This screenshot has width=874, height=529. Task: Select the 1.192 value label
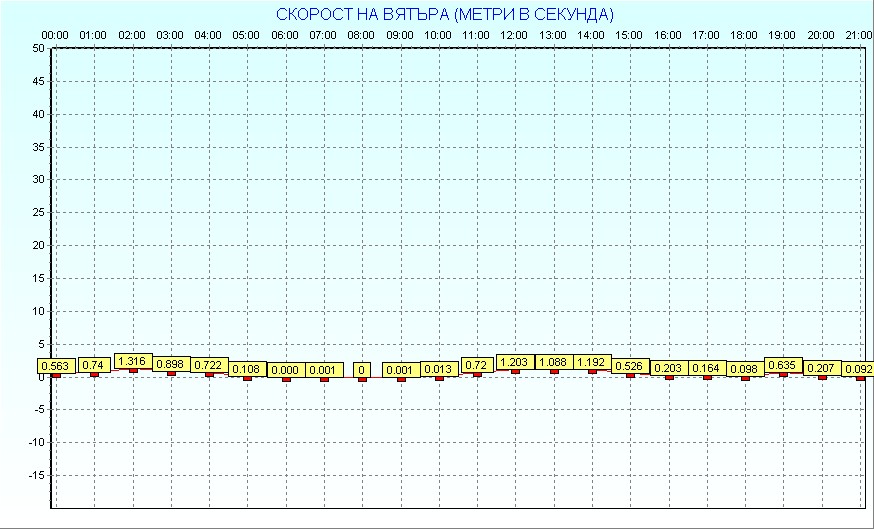[x=592, y=362]
